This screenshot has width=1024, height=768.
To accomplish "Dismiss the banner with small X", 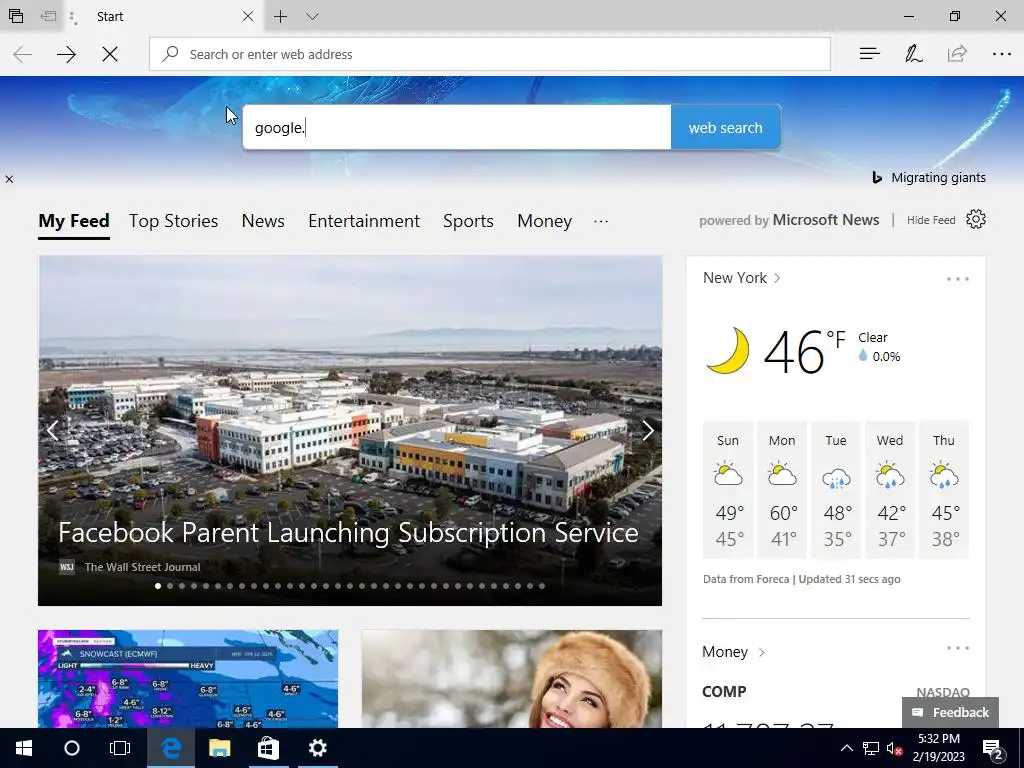I will pos(9,179).
